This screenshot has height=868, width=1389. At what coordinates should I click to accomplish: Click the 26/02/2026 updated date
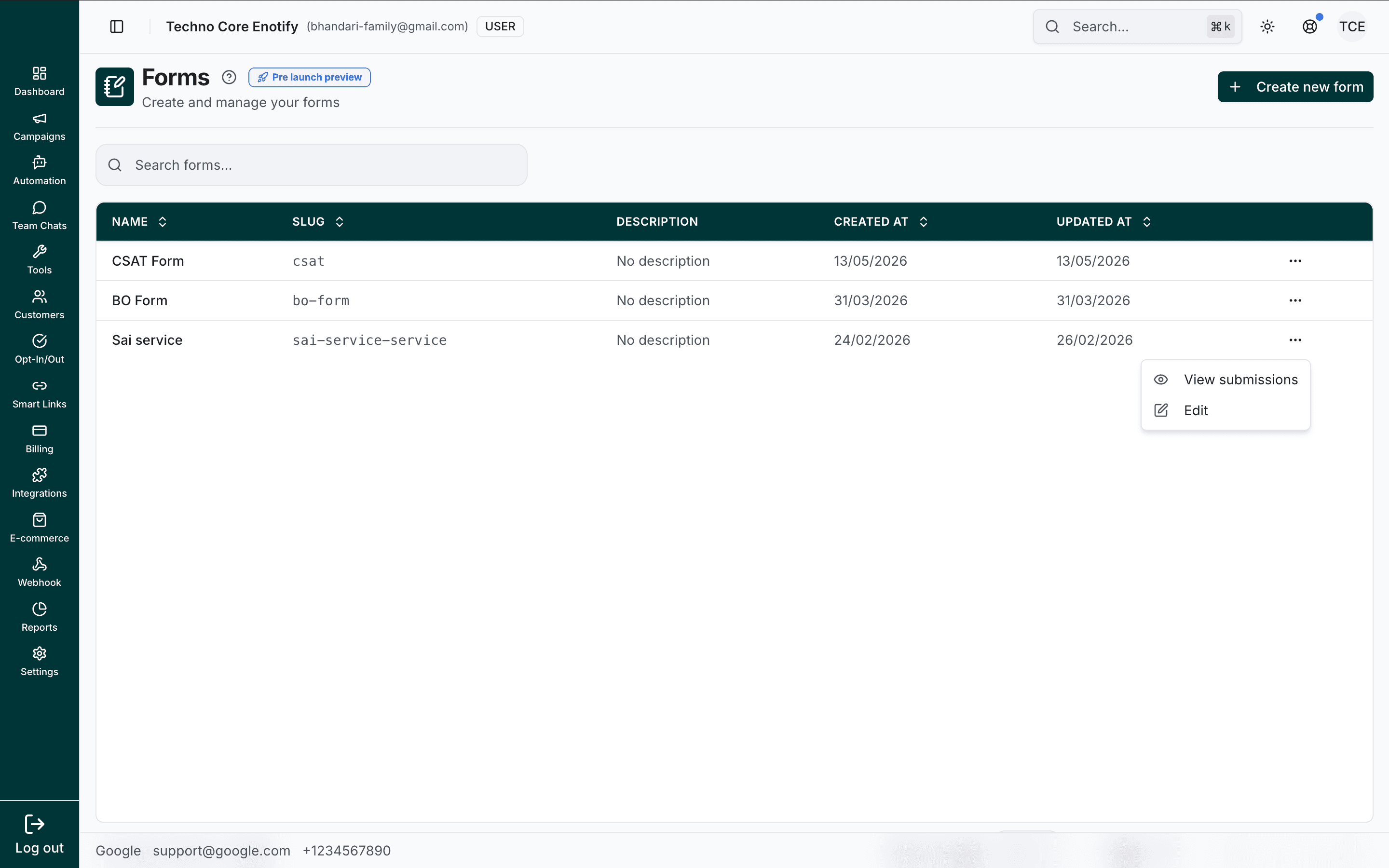click(x=1094, y=340)
